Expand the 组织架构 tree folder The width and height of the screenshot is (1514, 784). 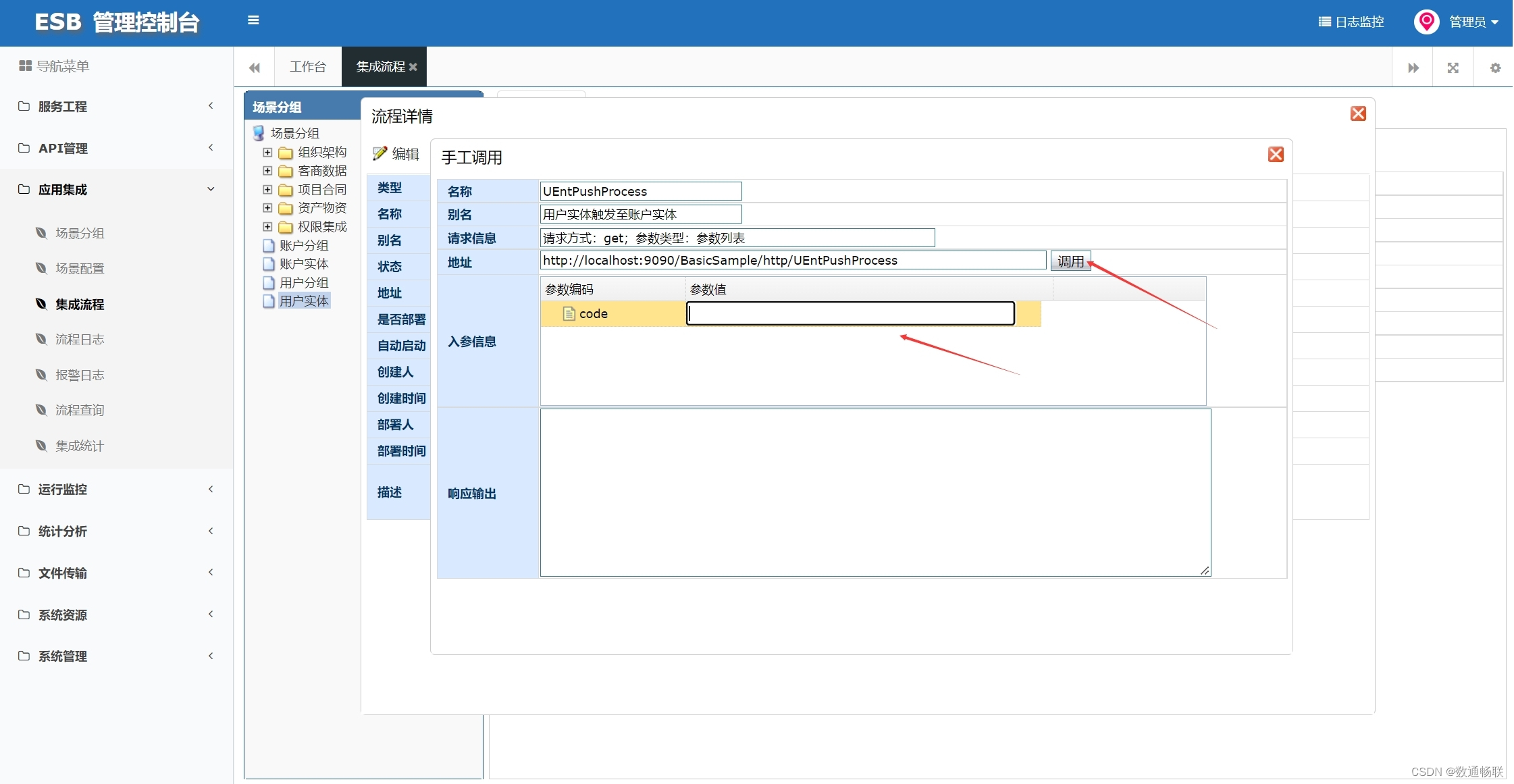(x=267, y=153)
